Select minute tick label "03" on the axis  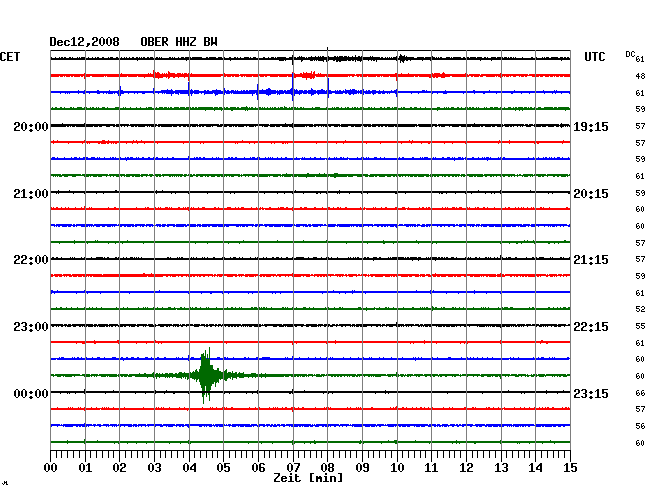[154, 467]
